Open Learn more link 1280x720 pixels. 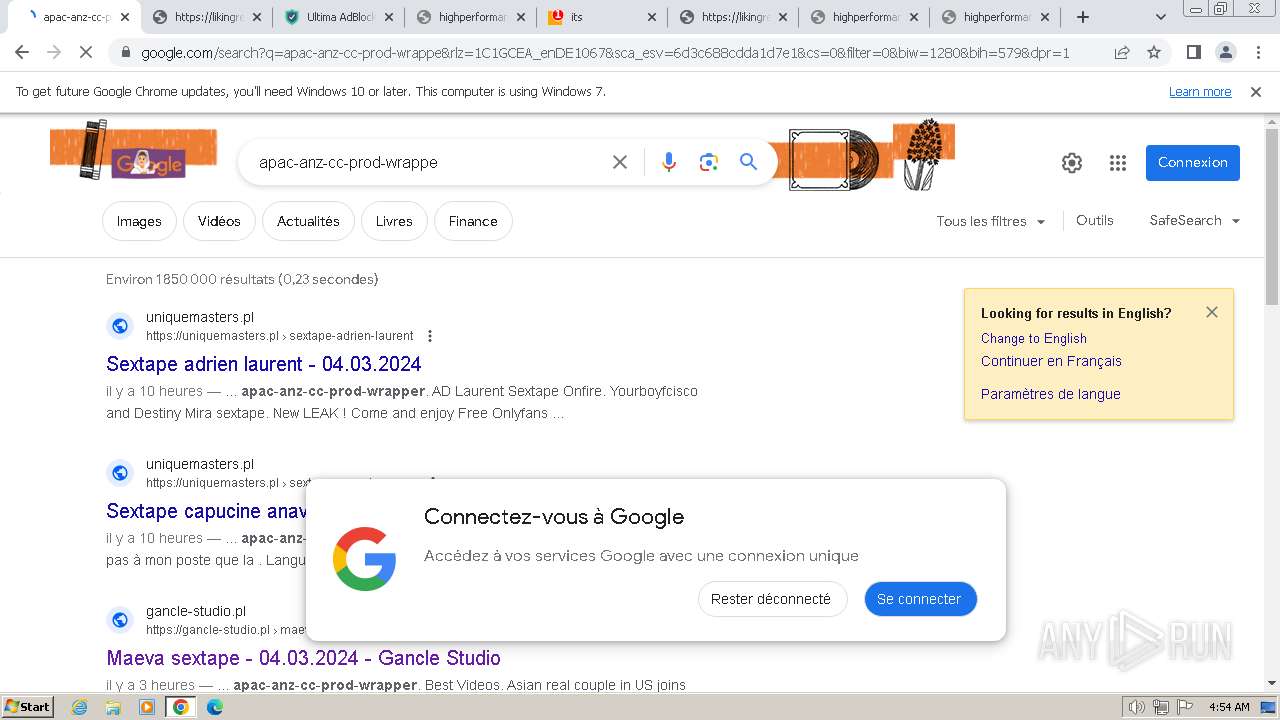point(1200,92)
